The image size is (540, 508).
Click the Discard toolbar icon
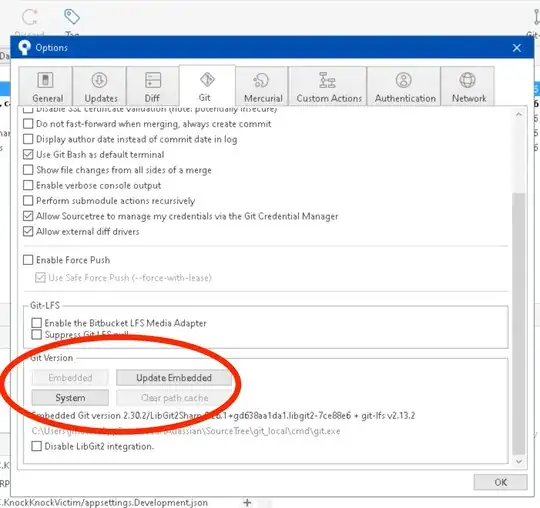[x=30, y=17]
